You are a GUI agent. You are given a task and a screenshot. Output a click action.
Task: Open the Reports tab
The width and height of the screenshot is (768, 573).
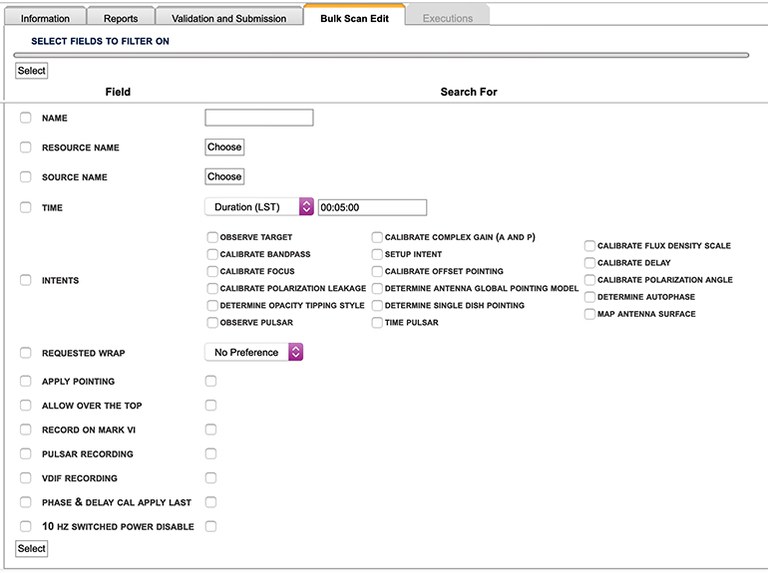tap(120, 18)
